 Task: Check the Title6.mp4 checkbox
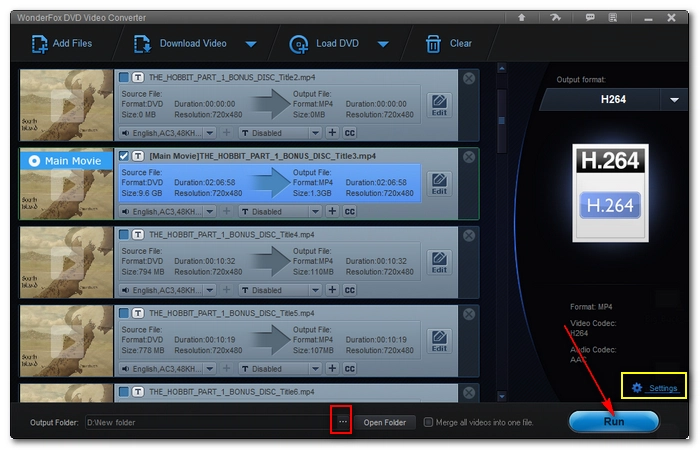(124, 392)
